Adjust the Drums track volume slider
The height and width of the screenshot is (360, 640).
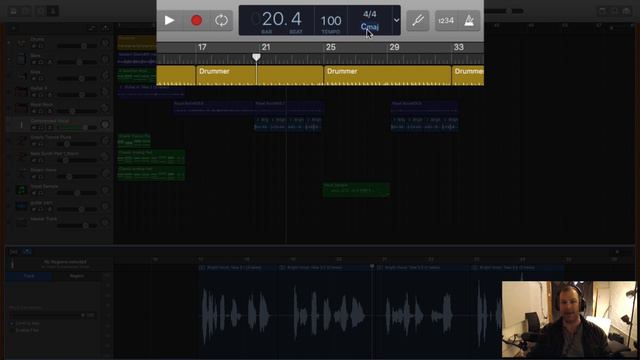click(x=77, y=46)
